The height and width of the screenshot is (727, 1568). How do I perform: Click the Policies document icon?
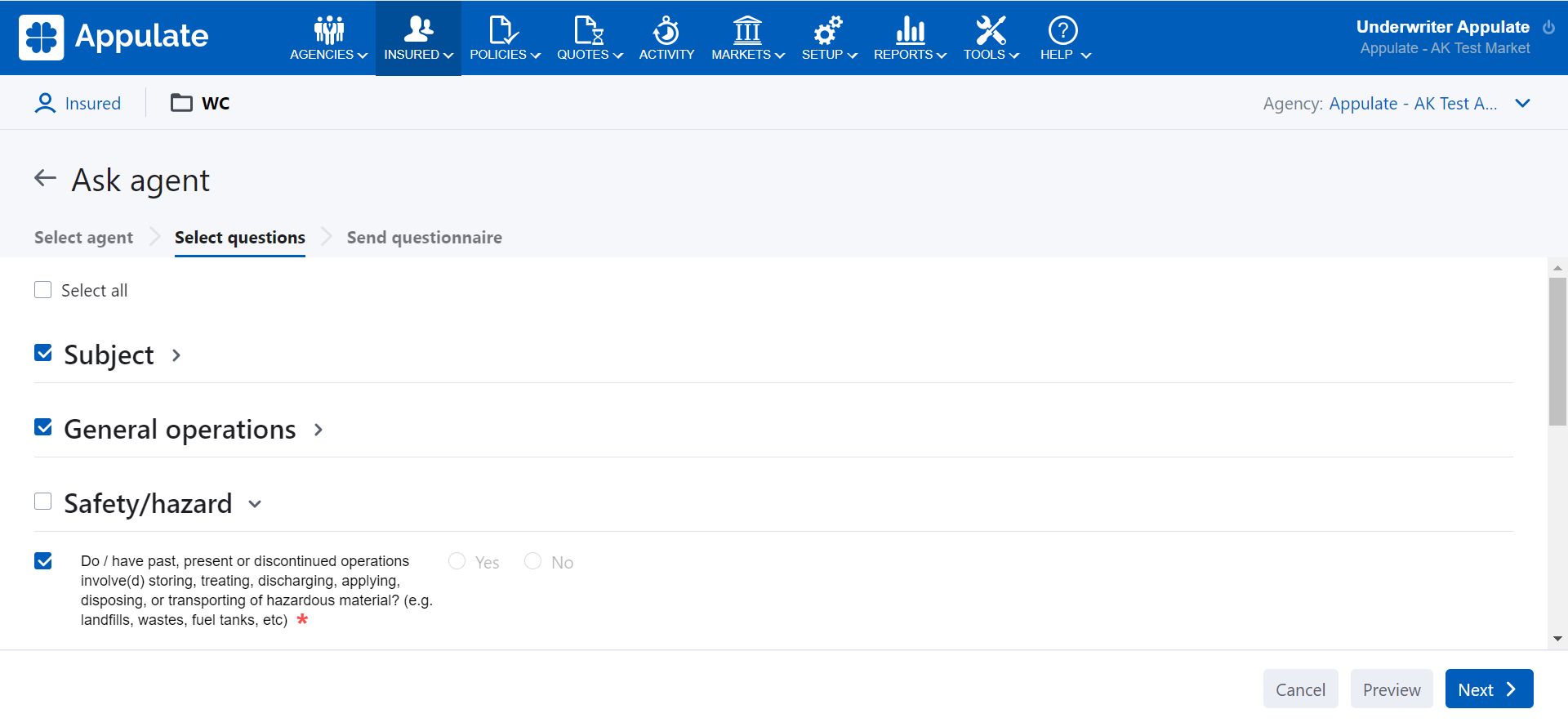[x=503, y=30]
